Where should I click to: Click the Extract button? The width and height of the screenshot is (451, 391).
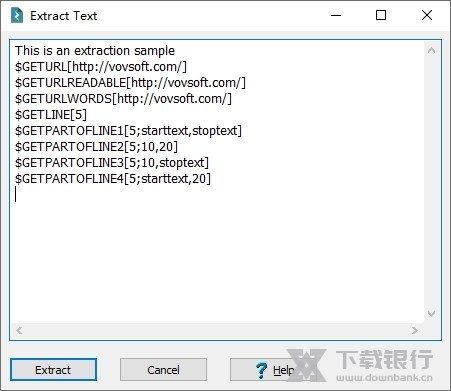pyautogui.click(x=53, y=369)
